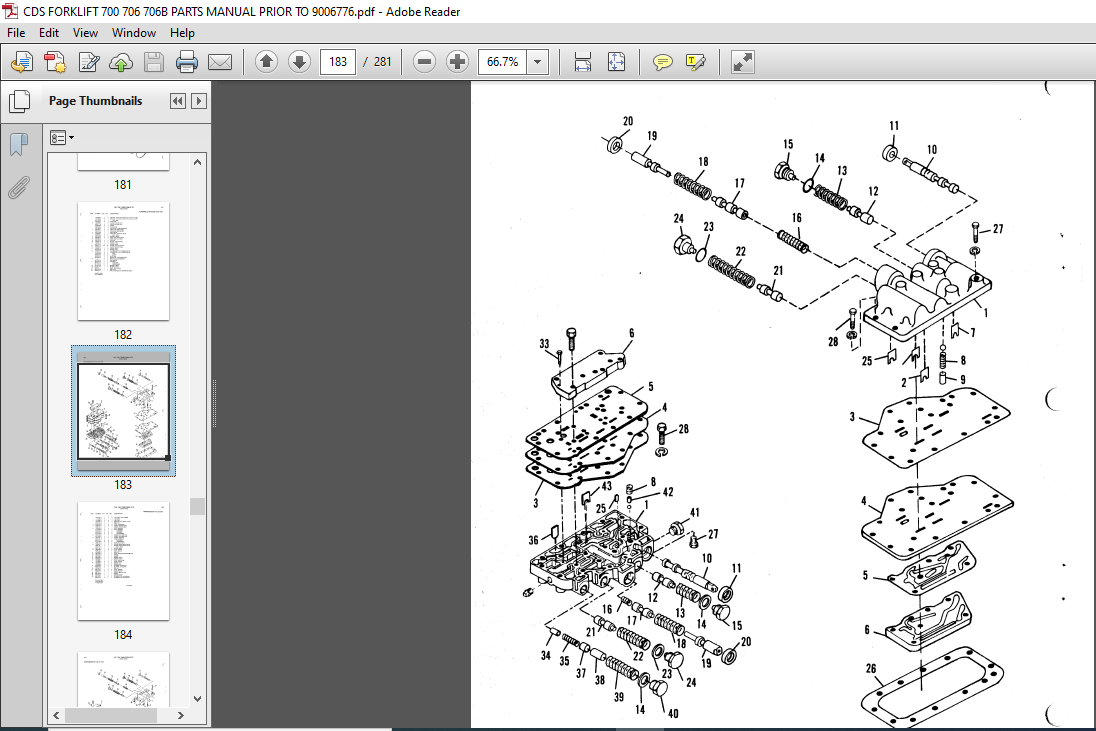Click the horizontal scrollbar thumb in thumbnails
The image size is (1096, 731).
[x=111, y=716]
